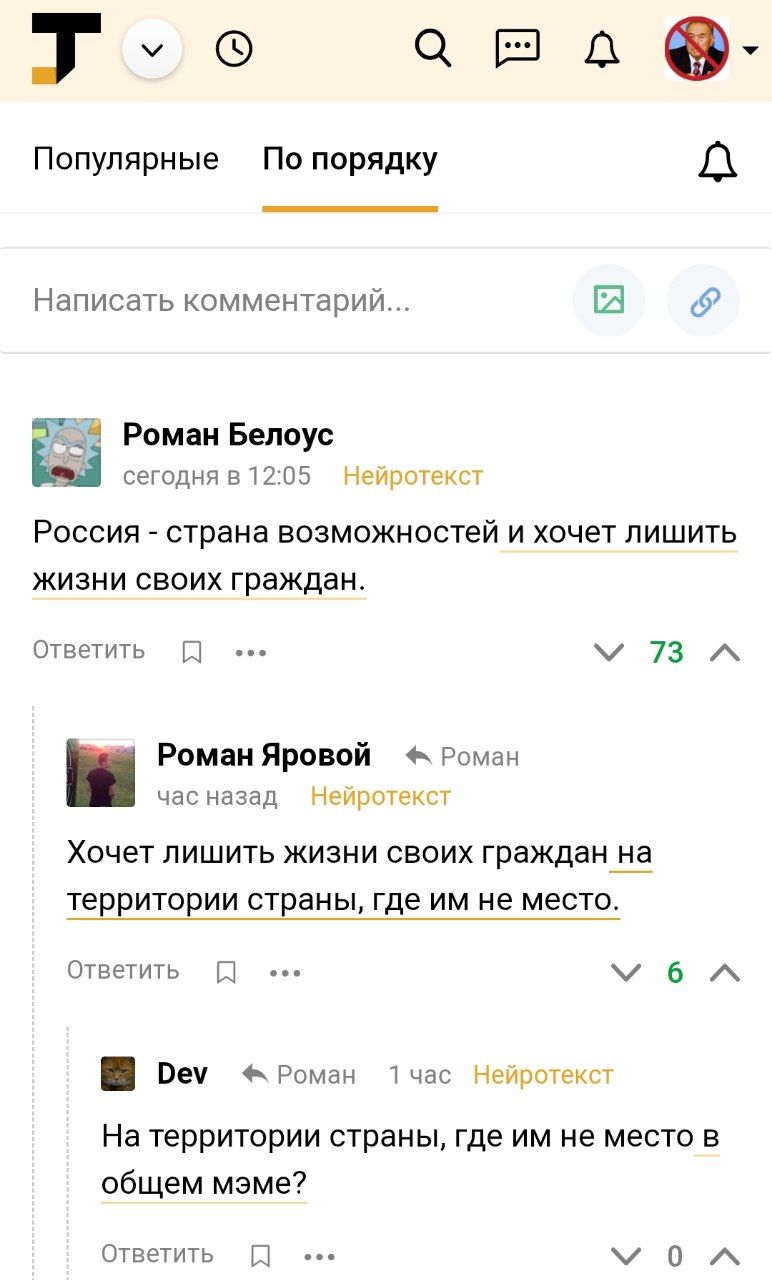Open the TJ logo home page
The height and width of the screenshot is (1280, 772).
pyautogui.click(x=66, y=48)
